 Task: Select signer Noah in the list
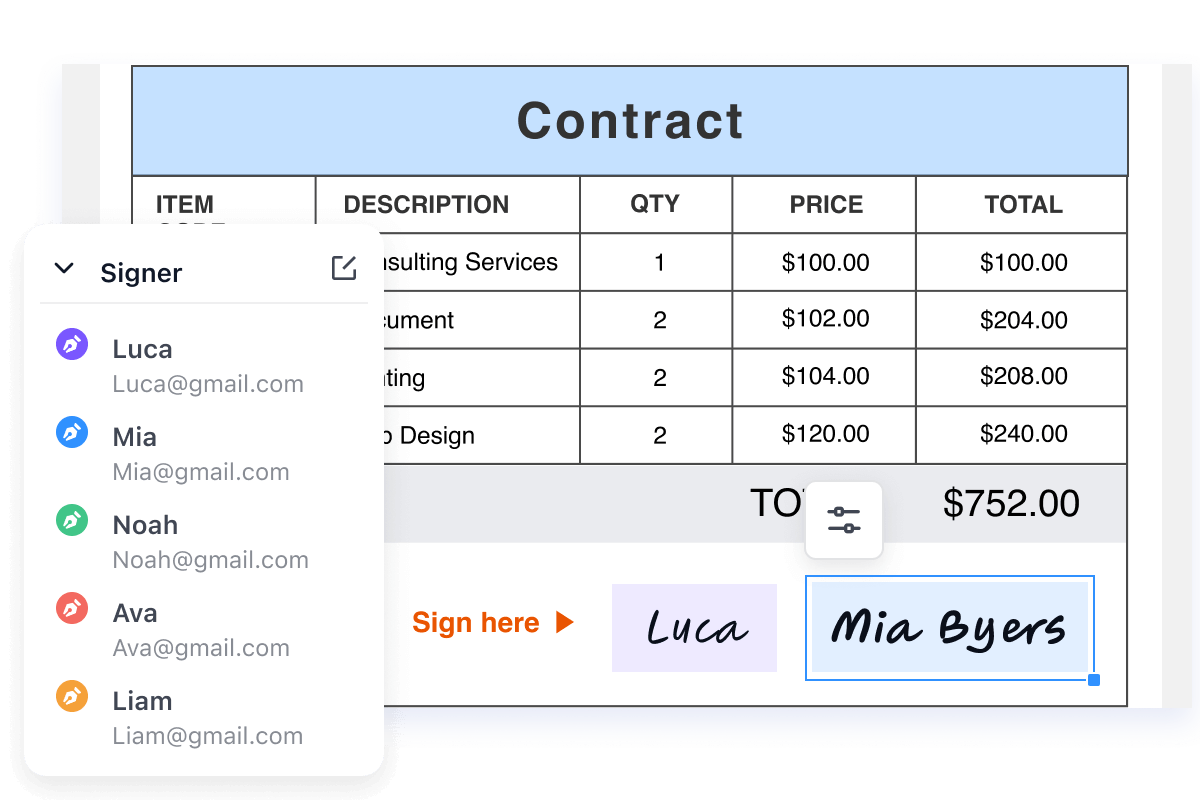(145, 525)
